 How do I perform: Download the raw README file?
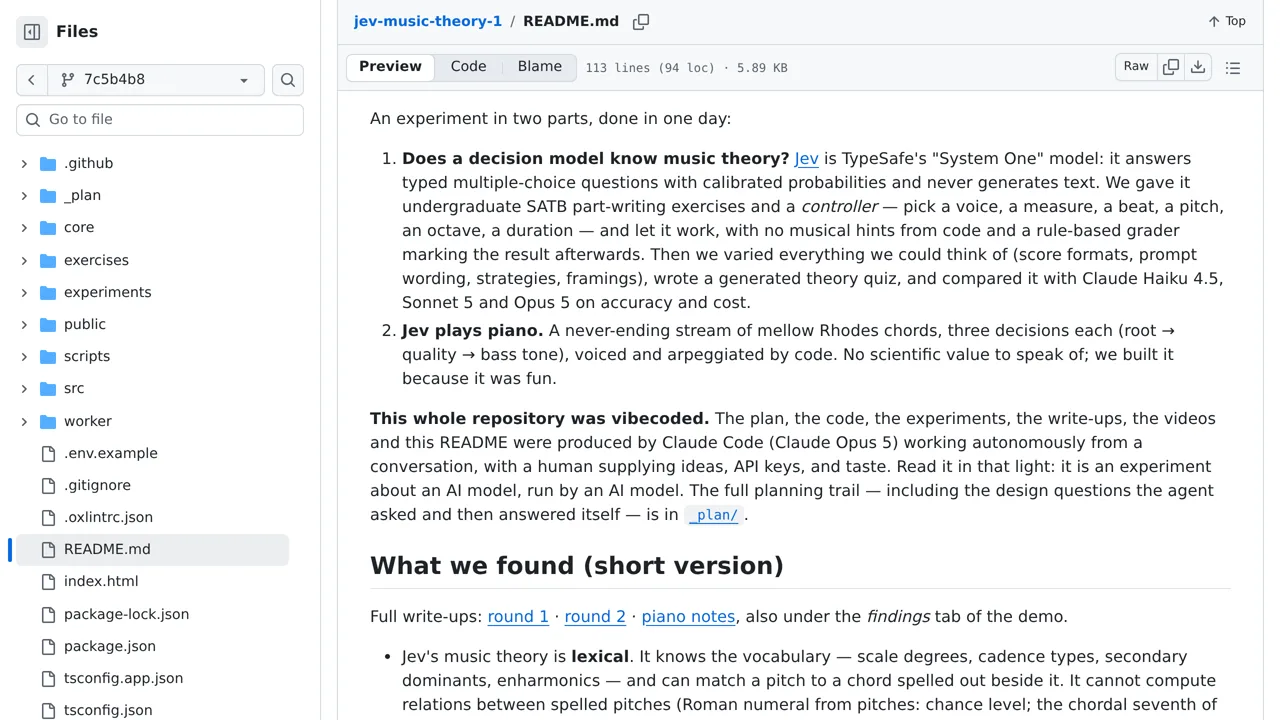click(x=1198, y=67)
